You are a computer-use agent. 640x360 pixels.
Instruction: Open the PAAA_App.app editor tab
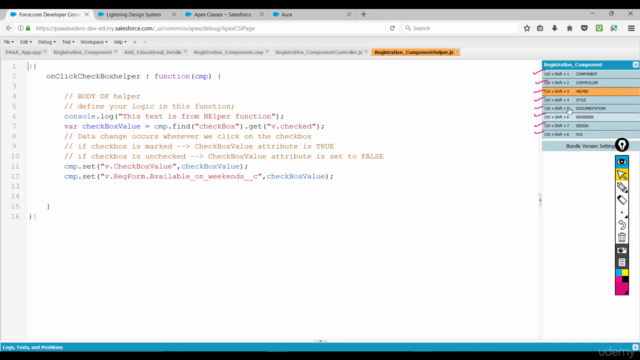point(23,52)
